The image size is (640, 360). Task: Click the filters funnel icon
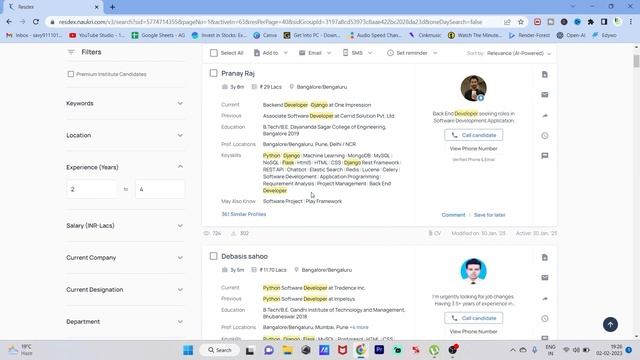[x=71, y=52]
